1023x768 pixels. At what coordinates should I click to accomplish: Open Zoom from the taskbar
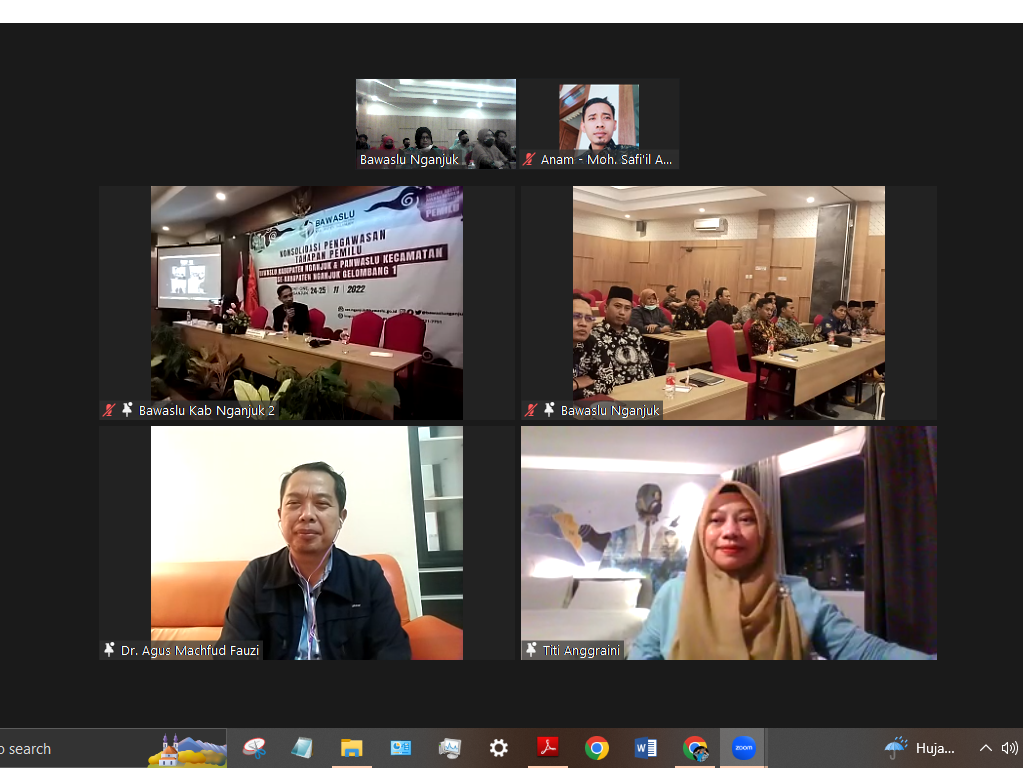[743, 748]
